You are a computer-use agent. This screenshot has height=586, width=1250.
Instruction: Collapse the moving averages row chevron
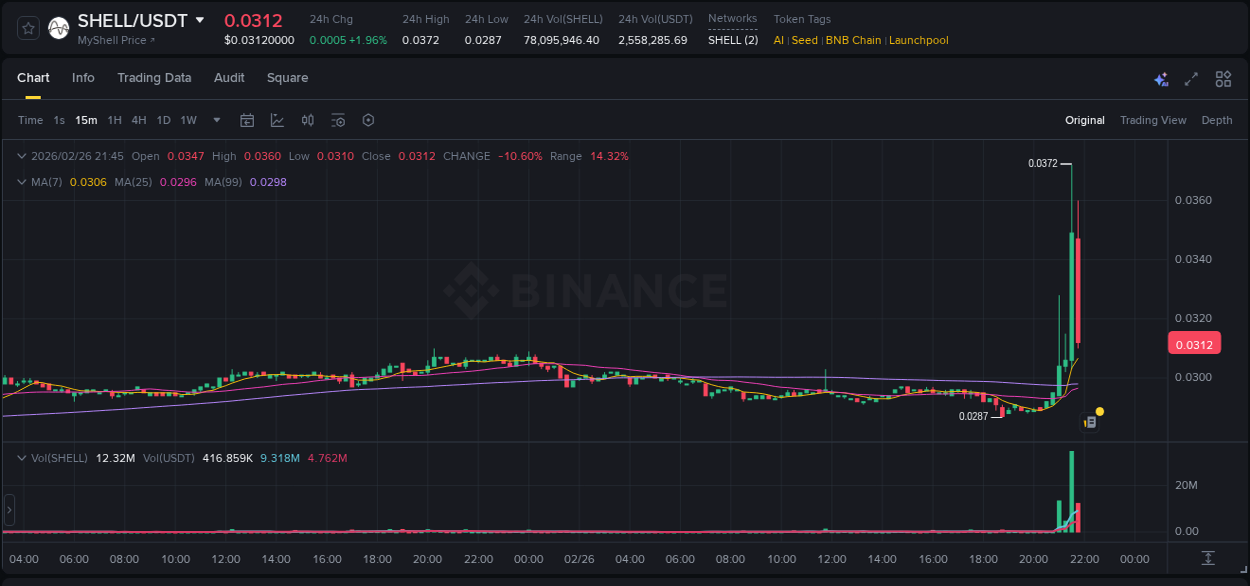[21, 182]
